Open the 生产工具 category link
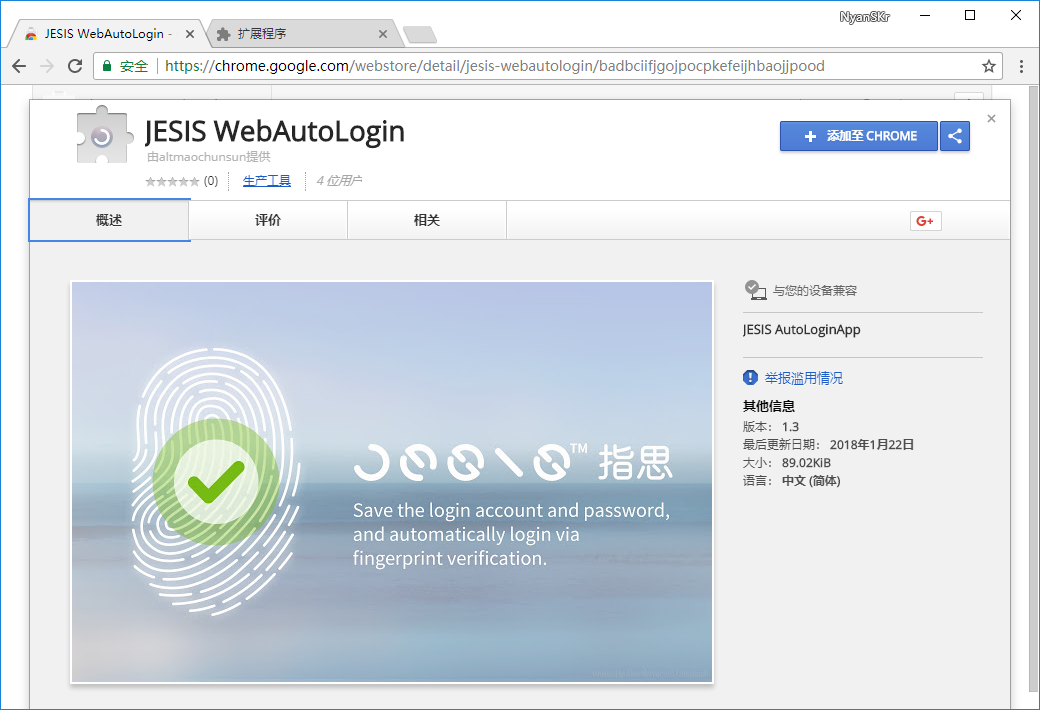This screenshot has width=1040, height=710. point(267,180)
